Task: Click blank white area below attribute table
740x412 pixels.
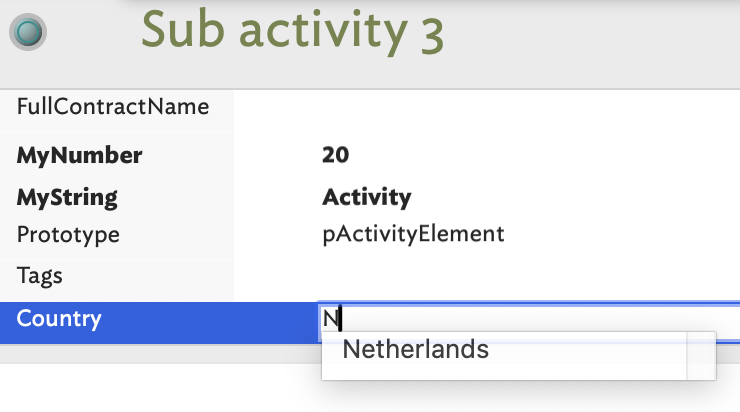Action: [150, 388]
